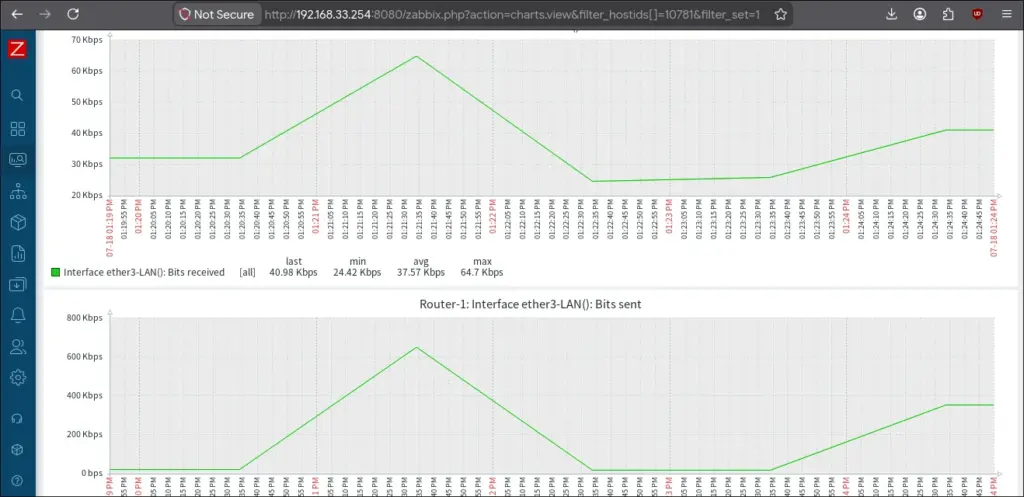Open the search magnifier in Zabbix sidebar

18,95
